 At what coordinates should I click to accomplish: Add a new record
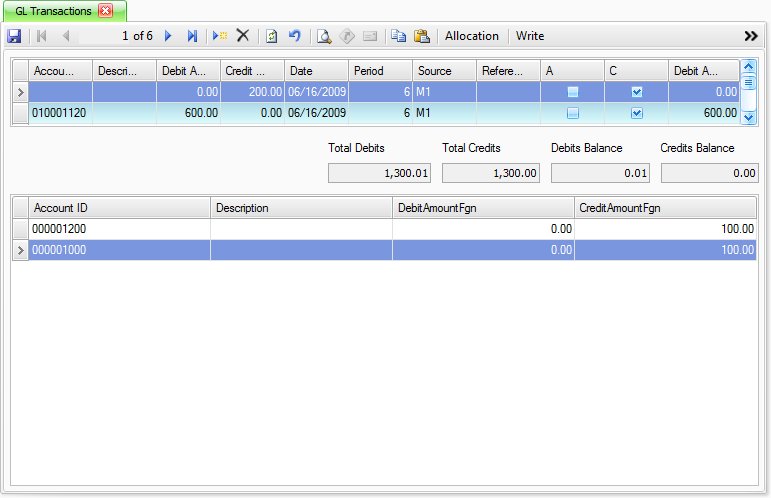tap(219, 36)
